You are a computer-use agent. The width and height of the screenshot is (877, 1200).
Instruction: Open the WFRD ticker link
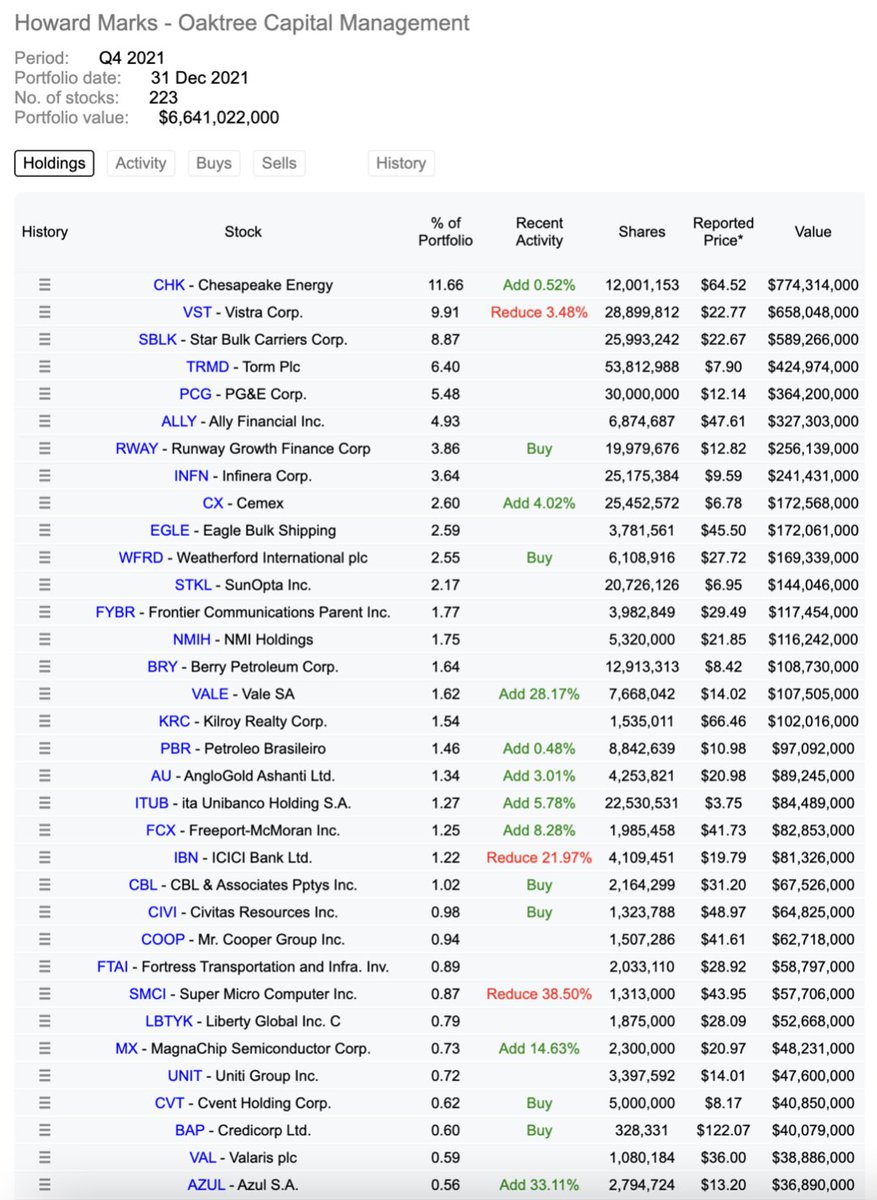click(140, 557)
